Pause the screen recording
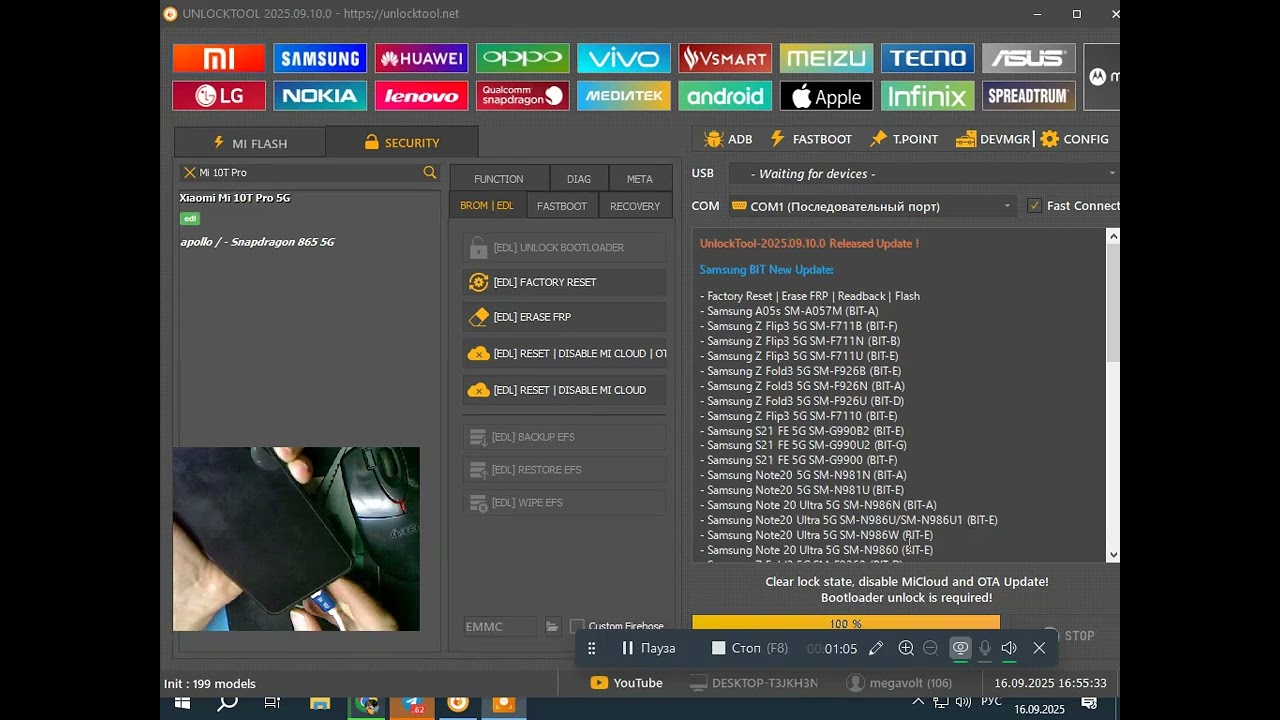1280x720 pixels. click(648, 648)
